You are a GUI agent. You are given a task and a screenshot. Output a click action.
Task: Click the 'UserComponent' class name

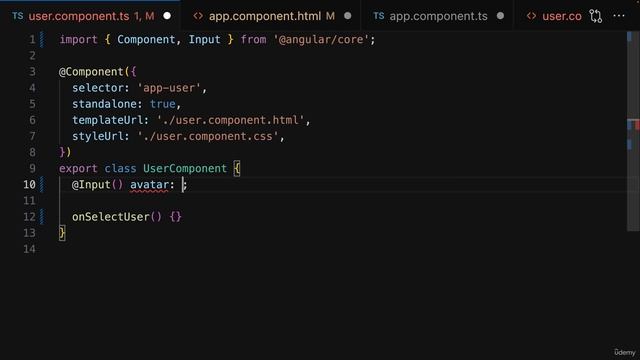pyautogui.click(x=185, y=169)
